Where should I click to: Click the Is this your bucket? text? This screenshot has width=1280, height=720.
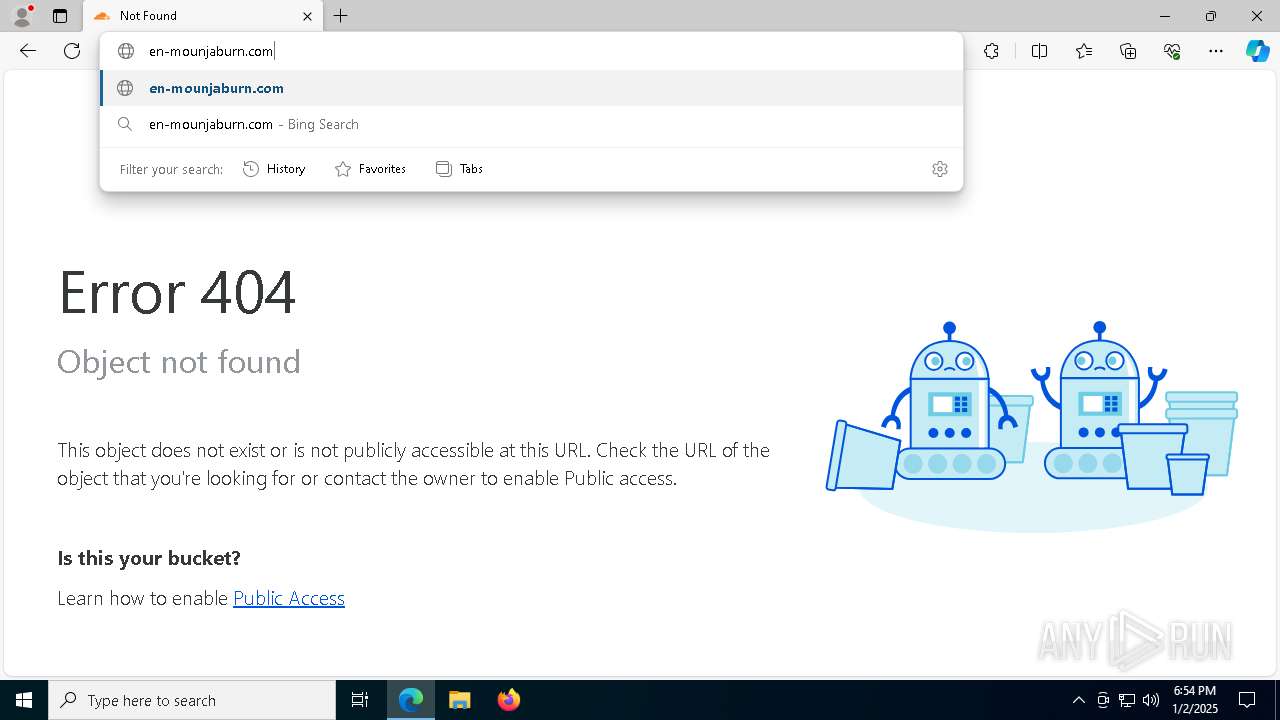[149, 558]
